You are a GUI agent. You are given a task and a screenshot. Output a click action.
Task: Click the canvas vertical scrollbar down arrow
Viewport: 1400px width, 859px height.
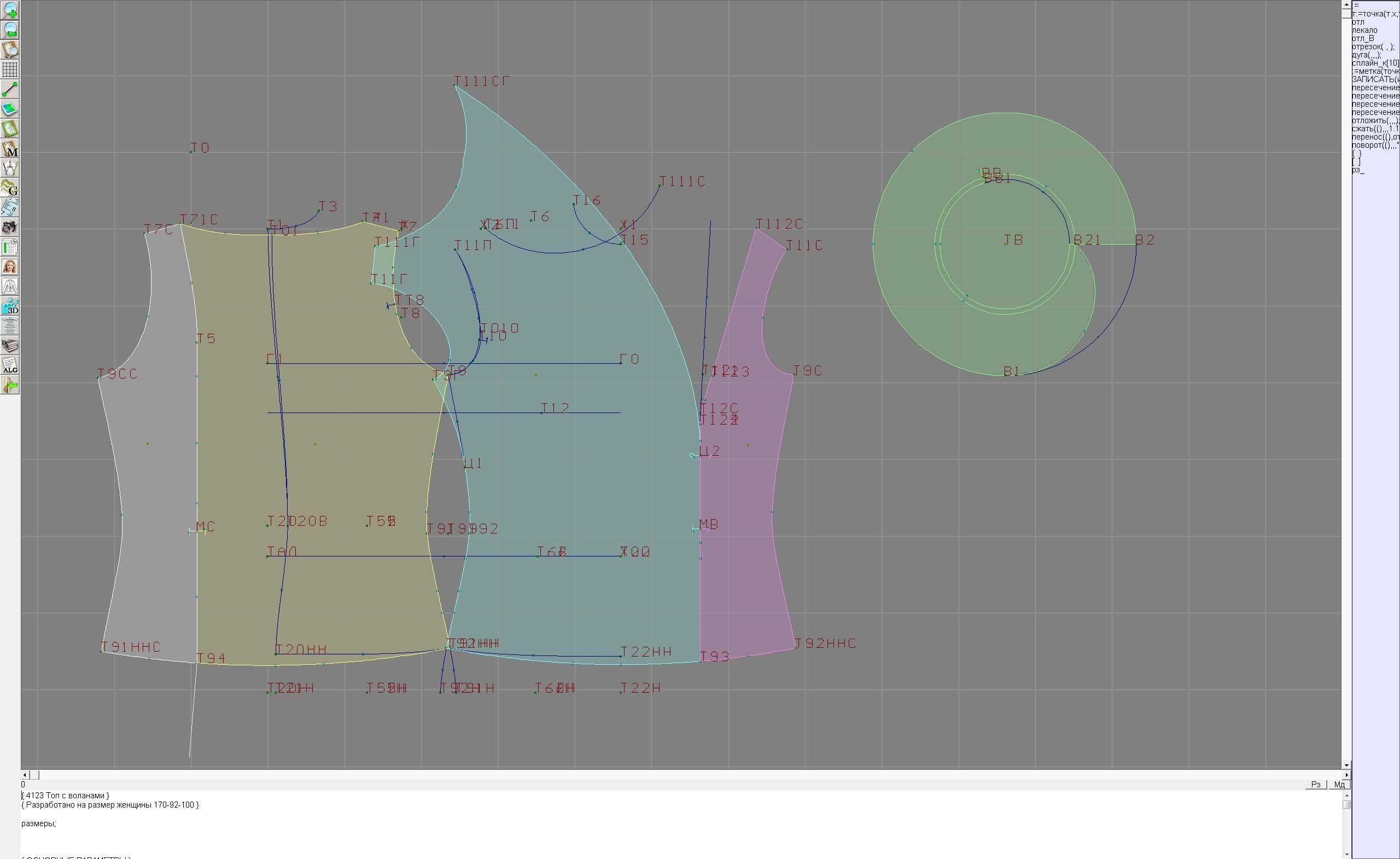pos(1346,765)
